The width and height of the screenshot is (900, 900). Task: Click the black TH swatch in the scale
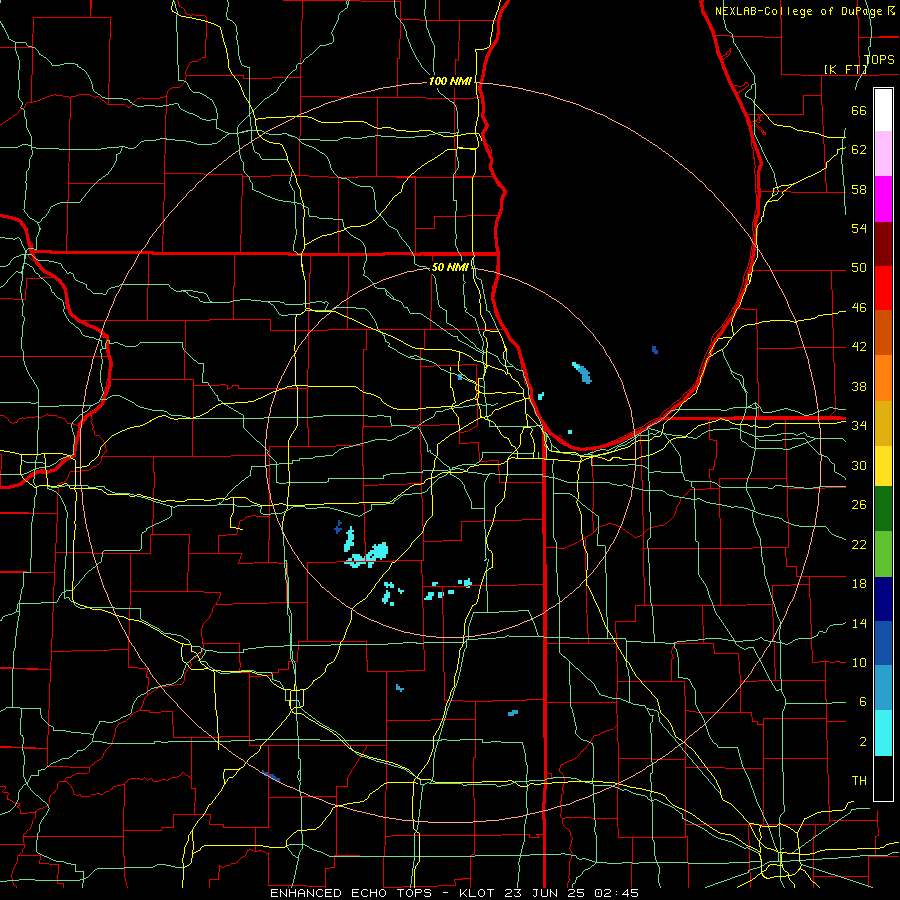(x=883, y=778)
